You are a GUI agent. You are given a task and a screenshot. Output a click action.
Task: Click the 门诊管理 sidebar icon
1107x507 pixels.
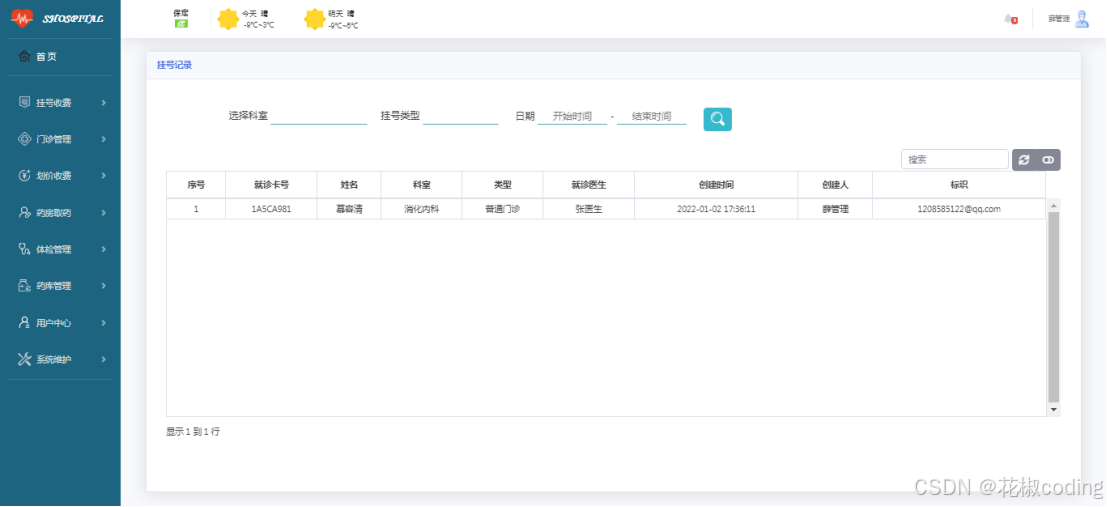24,139
